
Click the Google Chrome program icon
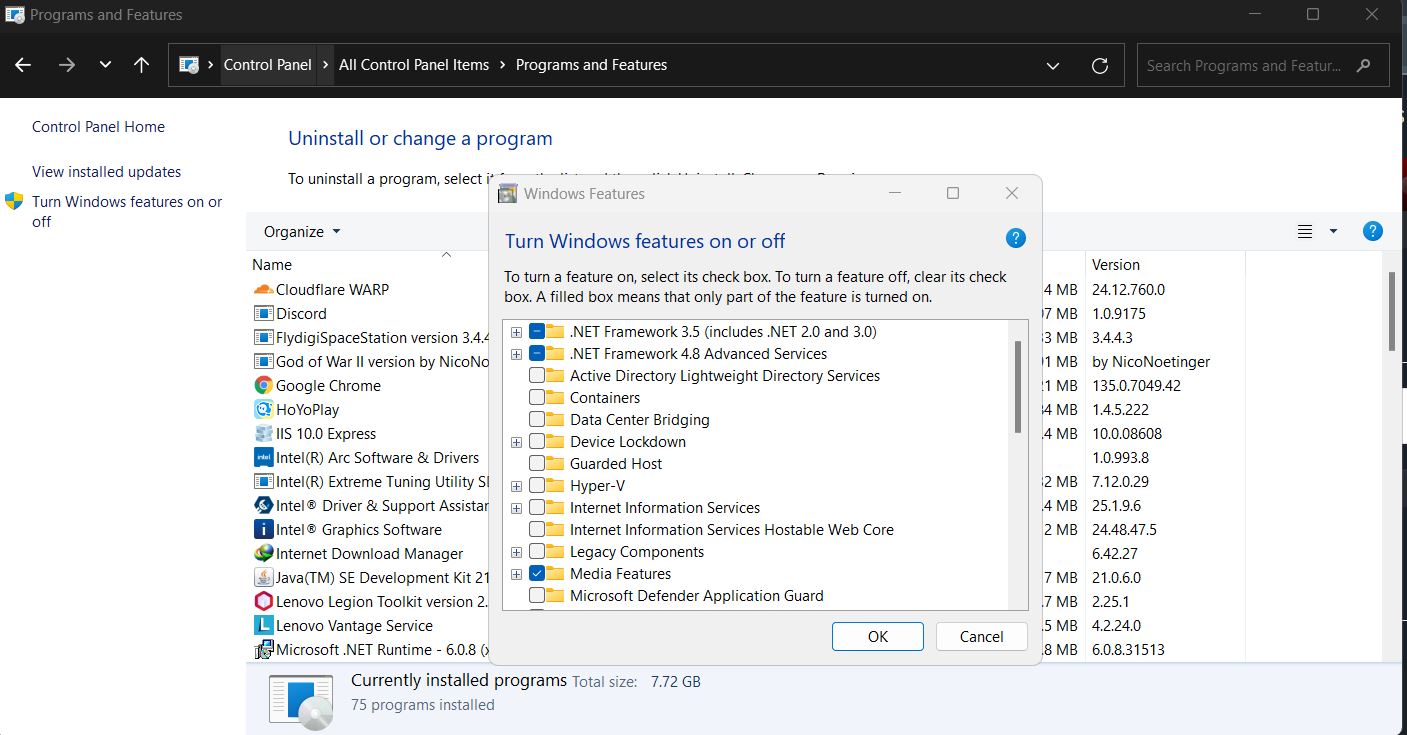pos(263,386)
